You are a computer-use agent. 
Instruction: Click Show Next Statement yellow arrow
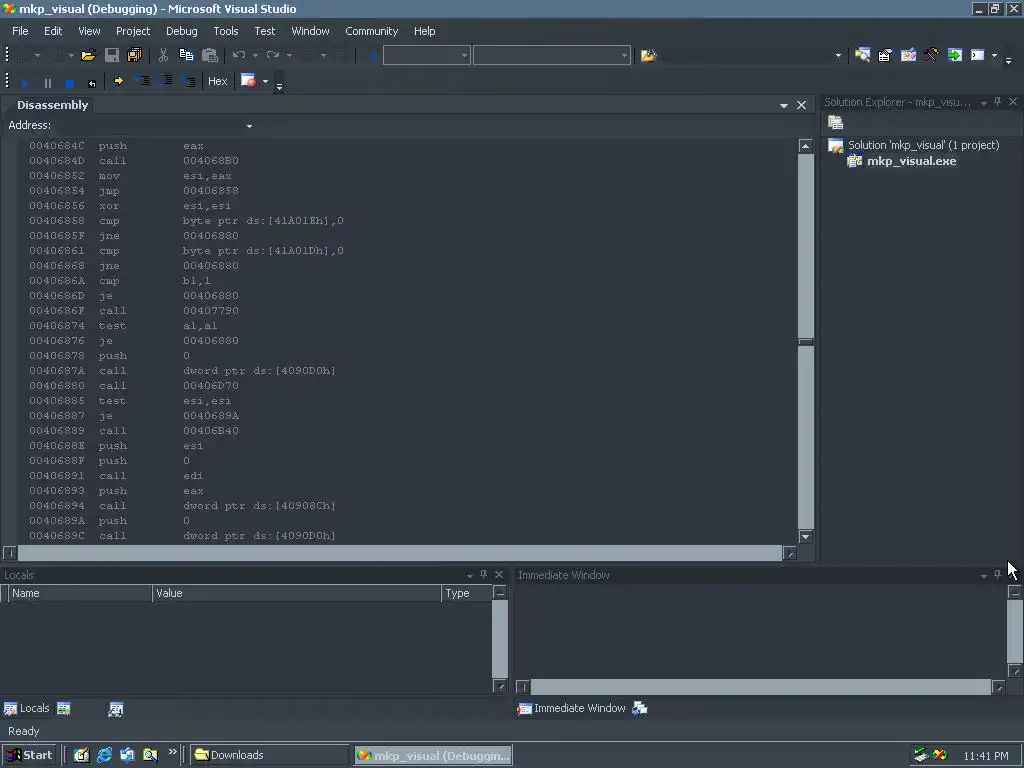coord(118,81)
